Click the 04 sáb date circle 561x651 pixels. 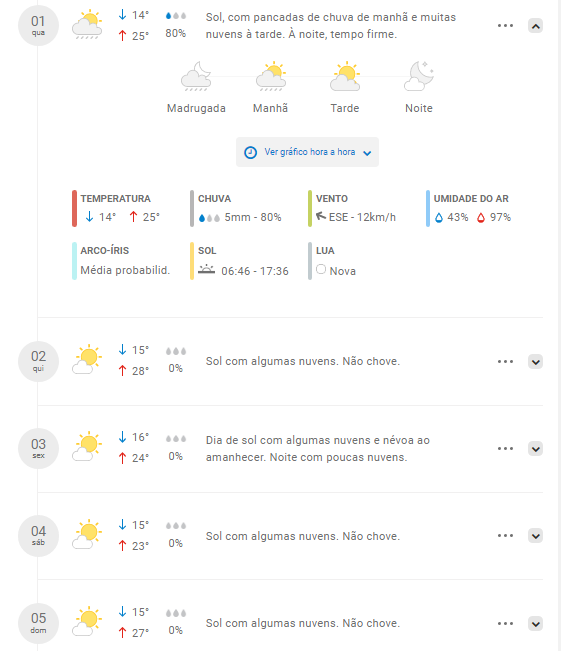38,536
